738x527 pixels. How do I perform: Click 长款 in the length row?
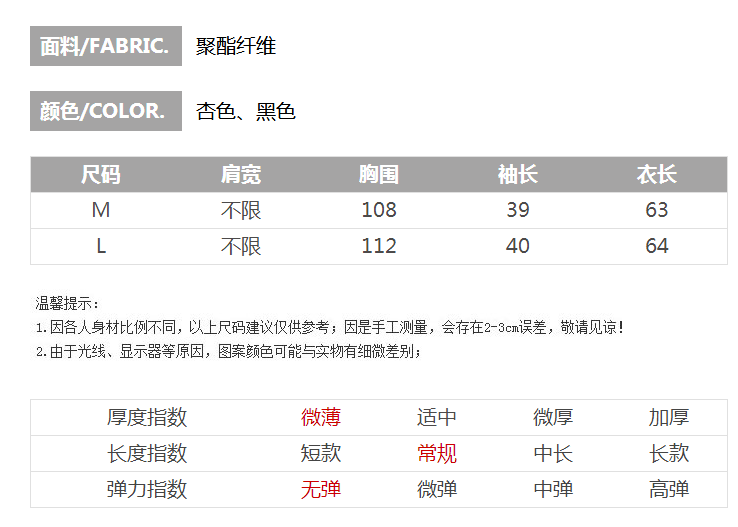[669, 454]
